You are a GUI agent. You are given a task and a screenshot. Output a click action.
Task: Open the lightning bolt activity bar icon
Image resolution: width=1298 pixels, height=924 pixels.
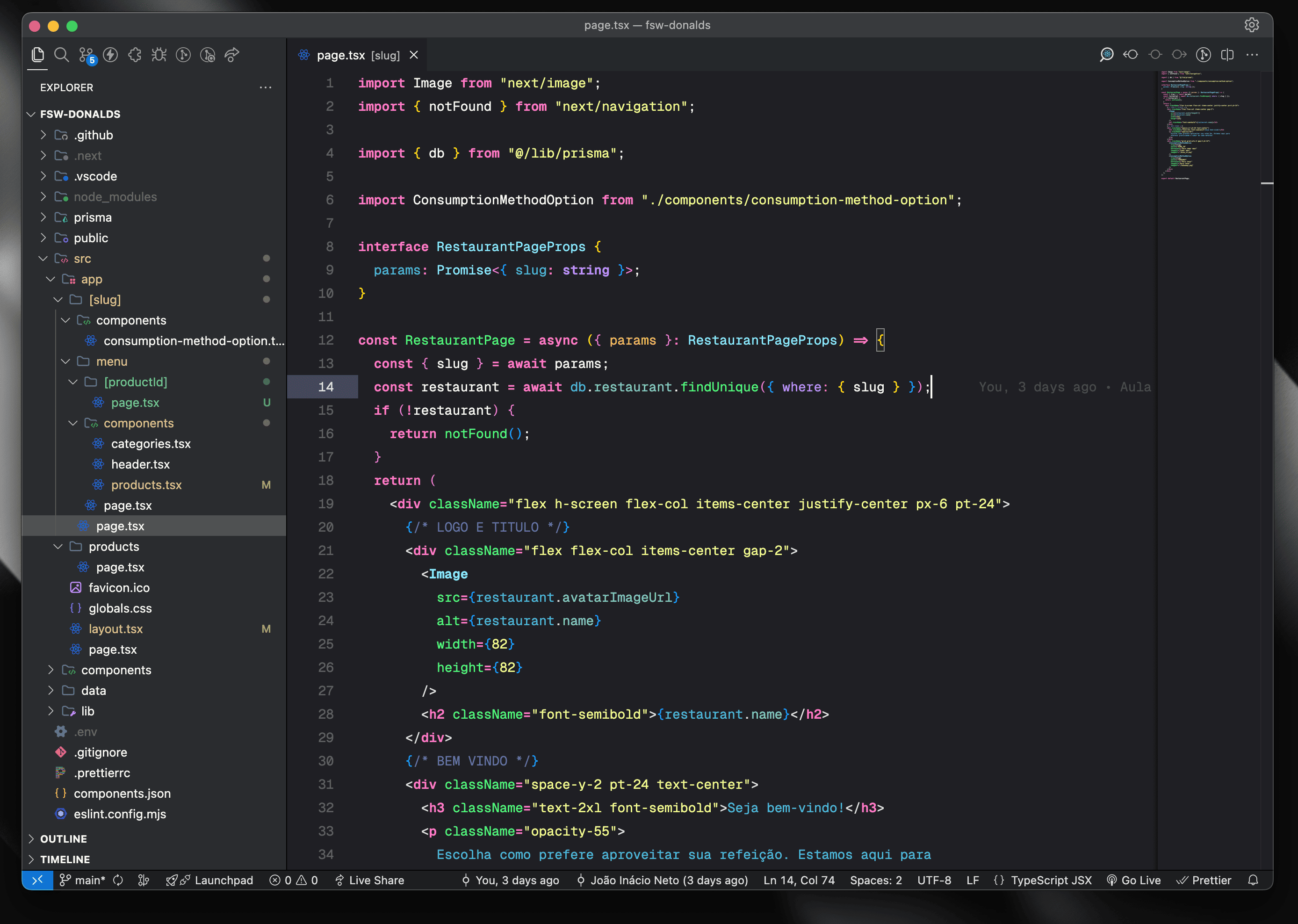(110, 55)
